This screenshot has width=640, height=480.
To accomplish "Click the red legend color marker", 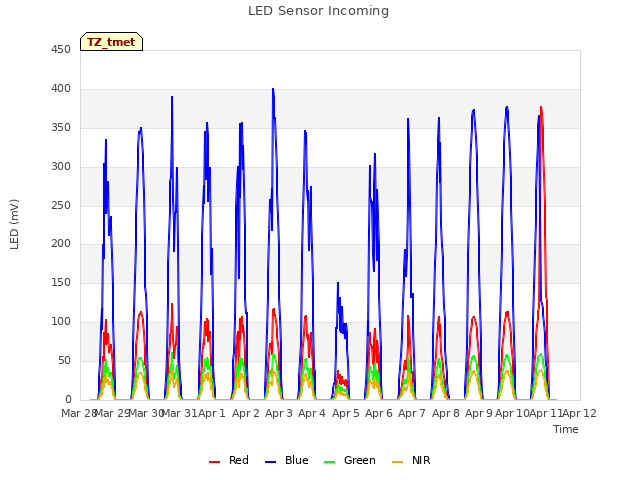I will [214, 462].
